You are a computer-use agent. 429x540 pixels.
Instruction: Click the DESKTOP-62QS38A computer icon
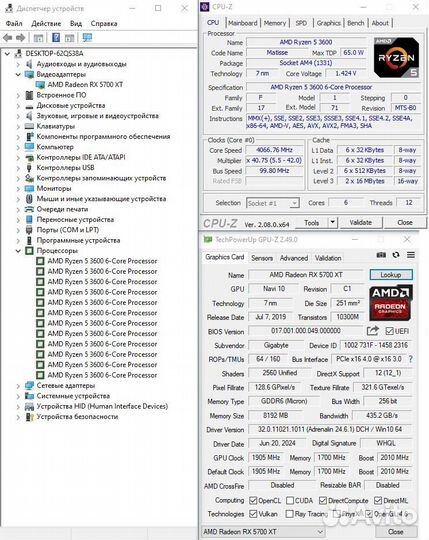coord(18,54)
